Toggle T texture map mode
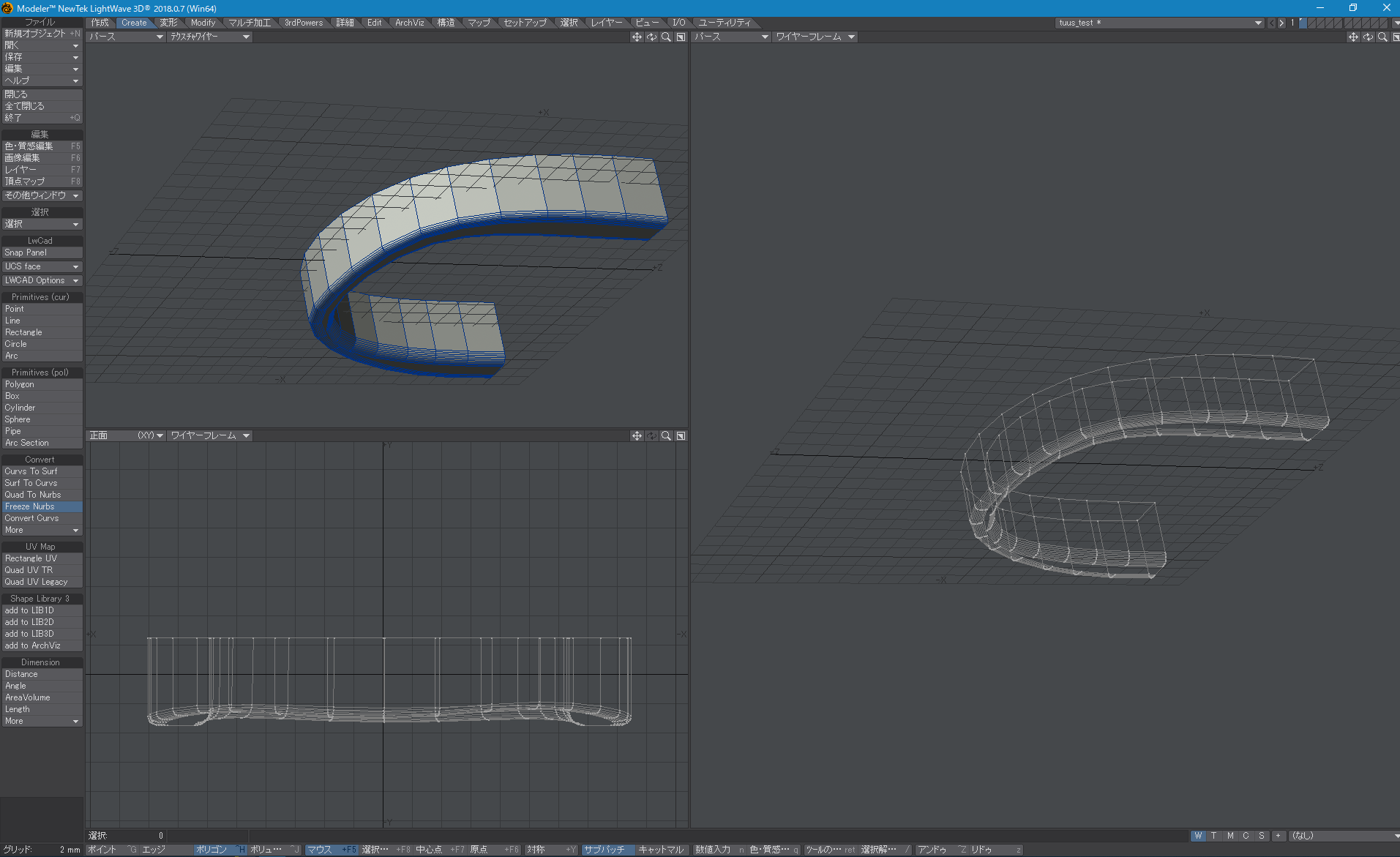The height and width of the screenshot is (857, 1400). tap(1214, 836)
